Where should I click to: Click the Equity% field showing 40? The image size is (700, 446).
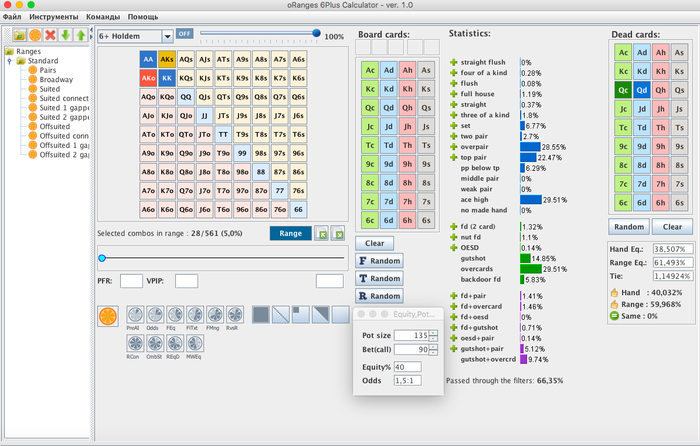[x=407, y=367]
